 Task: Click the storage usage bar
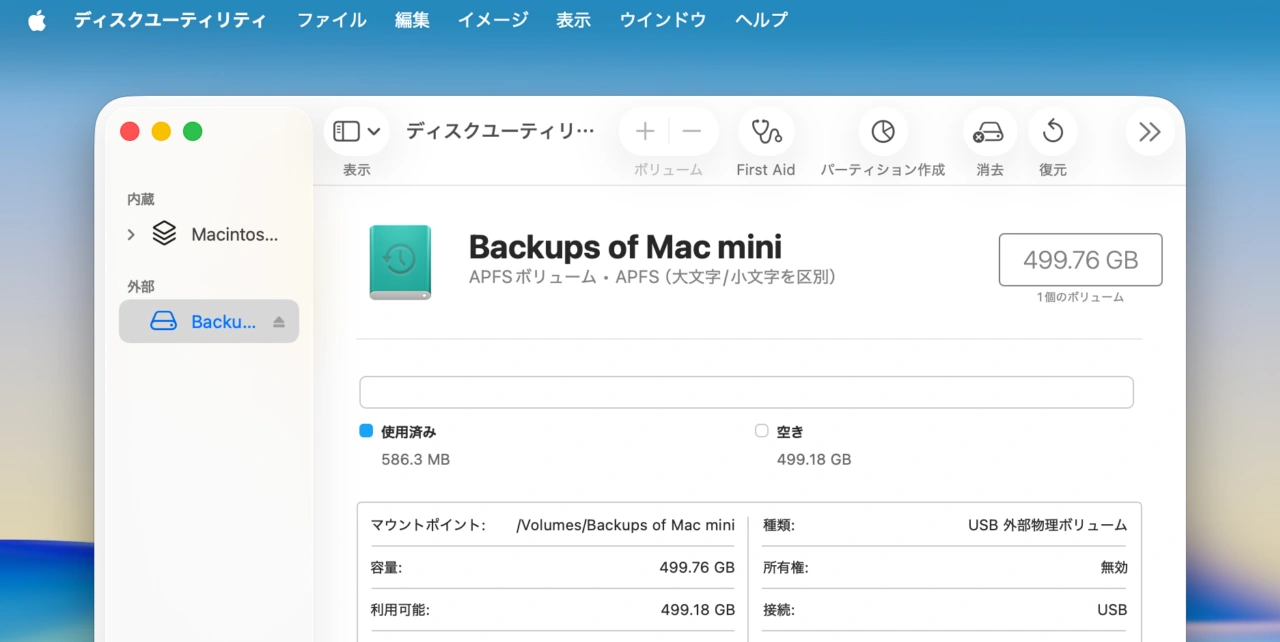pos(746,391)
